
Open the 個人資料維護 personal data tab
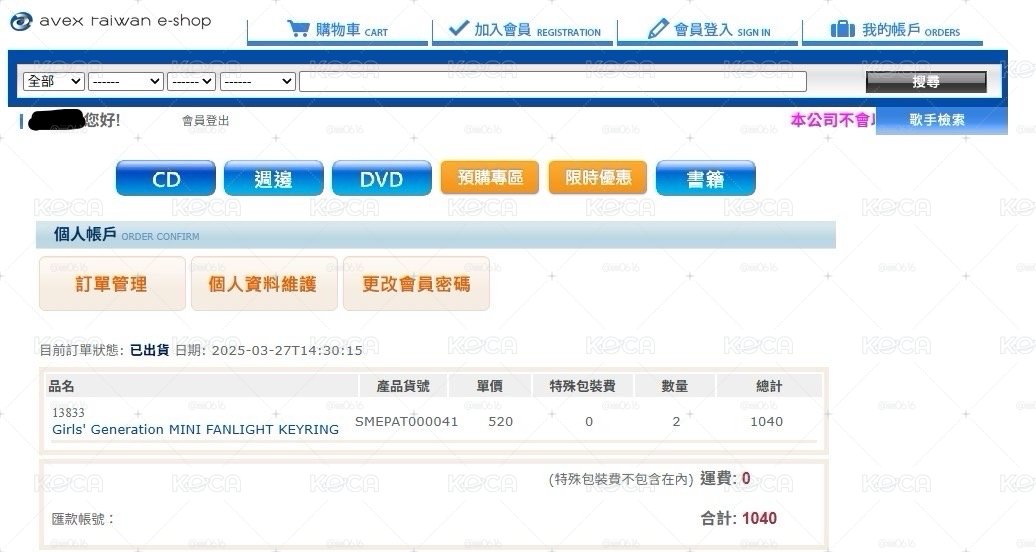point(264,284)
